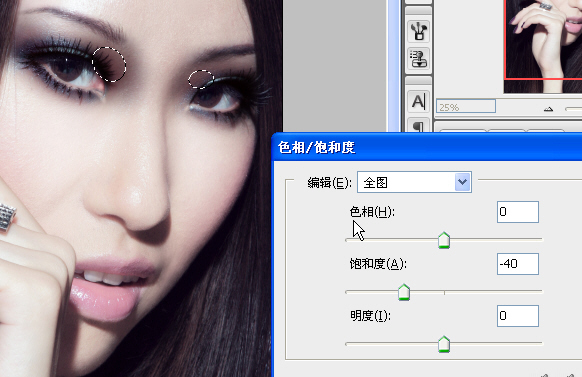Click the 饱和度 saturation slider handle

404,292
